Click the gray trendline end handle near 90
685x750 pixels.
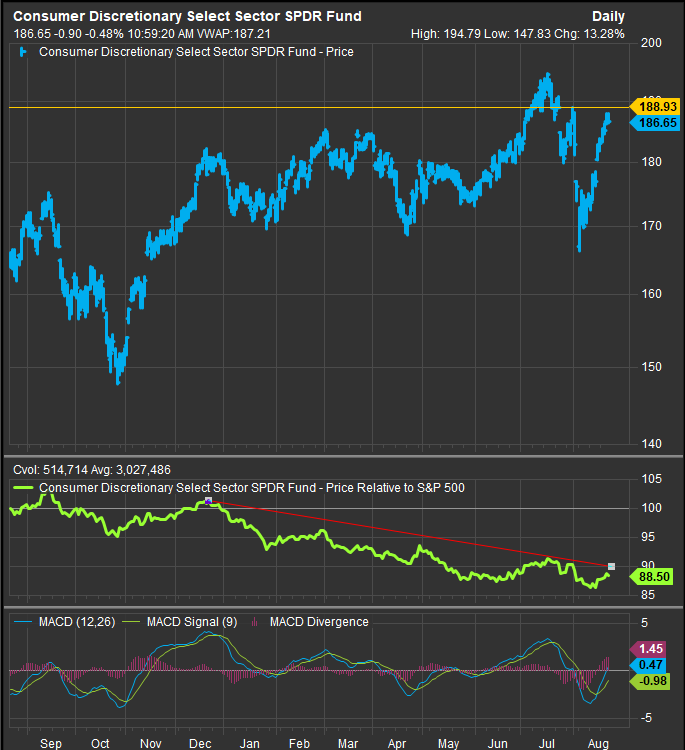611,566
